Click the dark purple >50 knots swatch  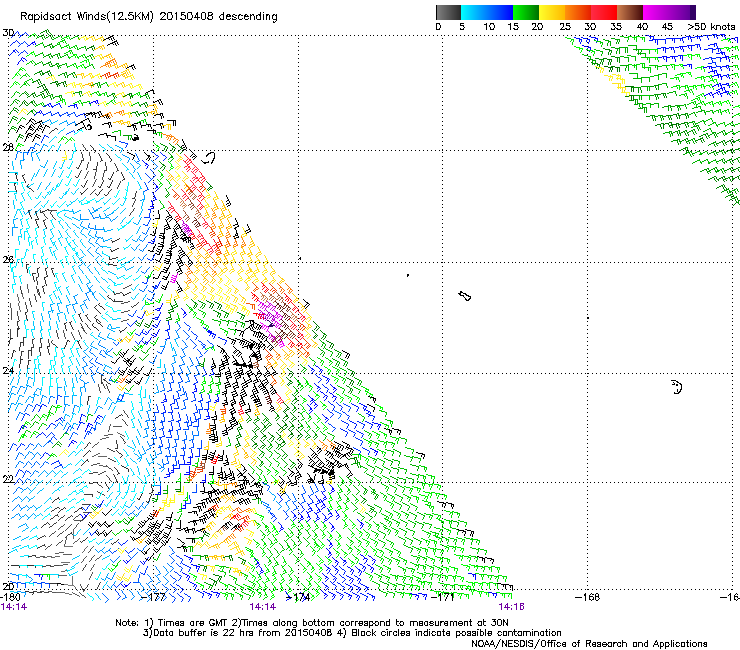coord(693,12)
